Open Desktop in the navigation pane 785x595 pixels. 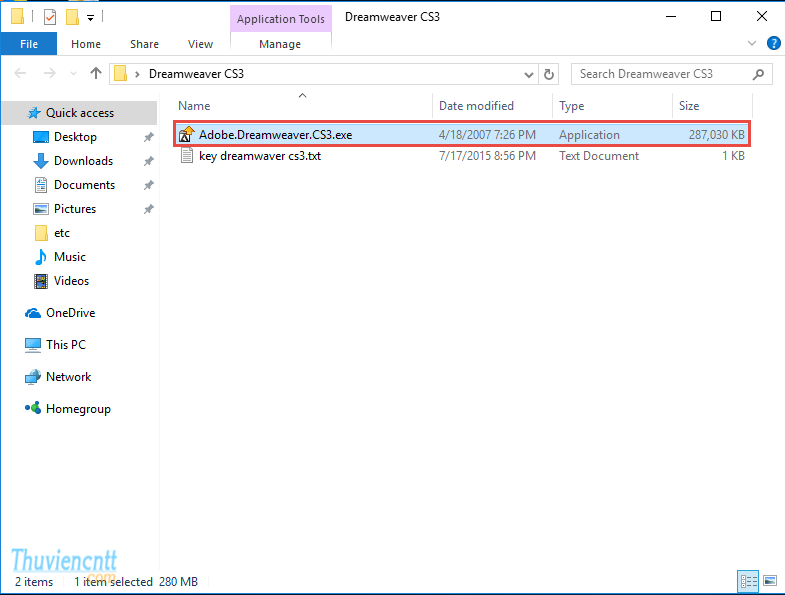click(x=75, y=137)
